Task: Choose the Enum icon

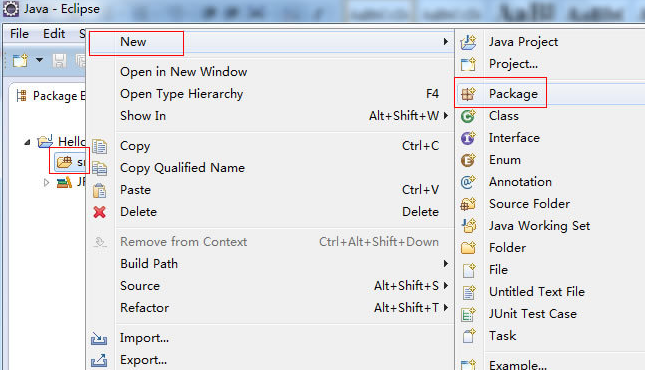Action: 468,160
